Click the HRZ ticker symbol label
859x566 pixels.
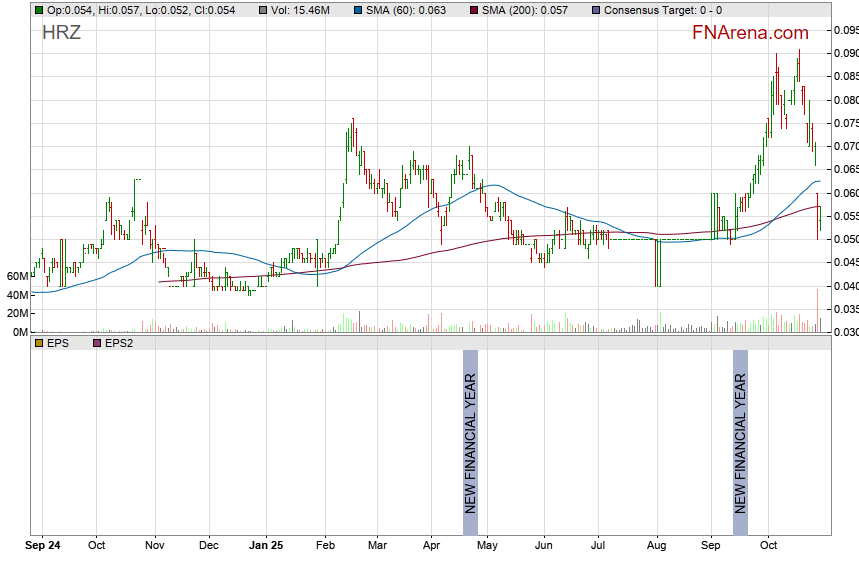pos(61,33)
